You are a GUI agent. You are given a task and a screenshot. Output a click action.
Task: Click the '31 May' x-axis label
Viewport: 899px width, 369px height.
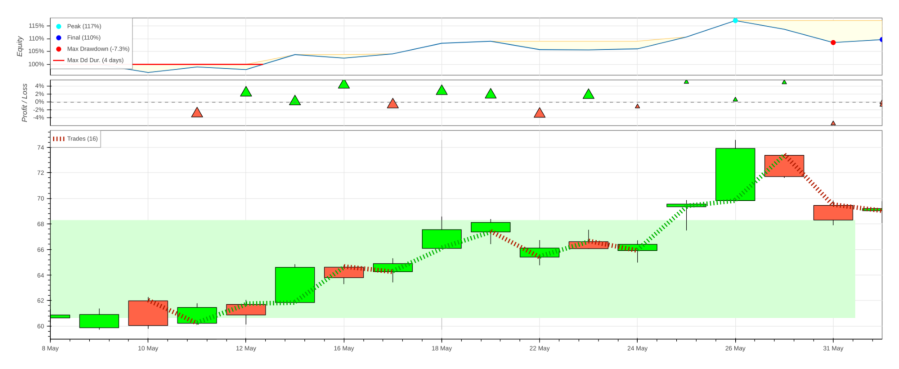[833, 348]
